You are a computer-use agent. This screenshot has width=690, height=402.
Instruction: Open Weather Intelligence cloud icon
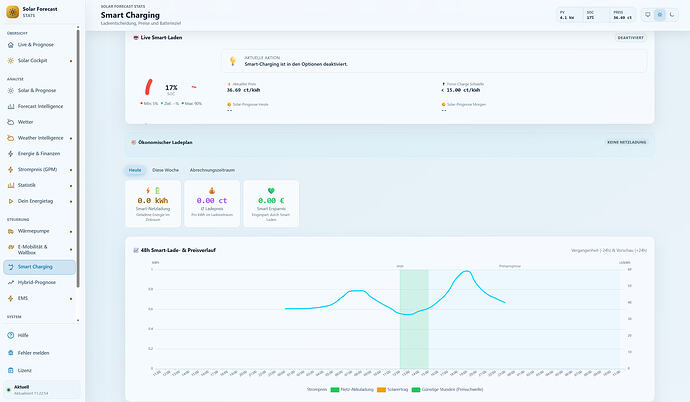click(x=11, y=138)
